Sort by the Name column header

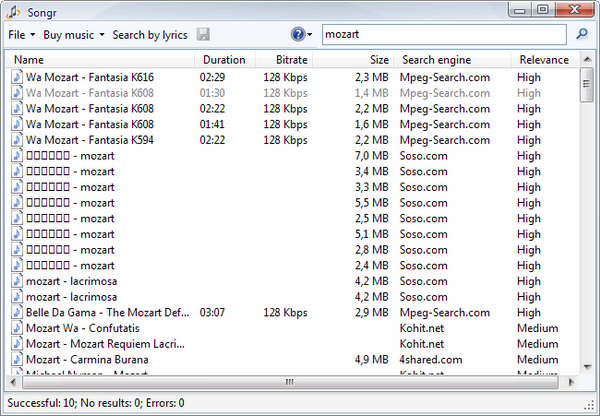click(101, 60)
